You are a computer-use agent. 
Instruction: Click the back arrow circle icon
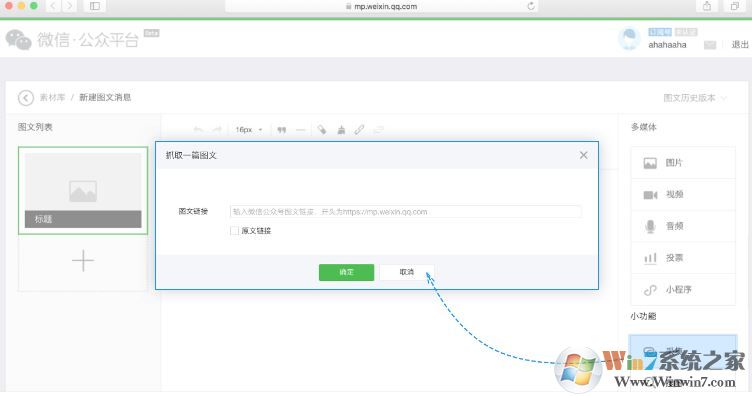click(26, 97)
